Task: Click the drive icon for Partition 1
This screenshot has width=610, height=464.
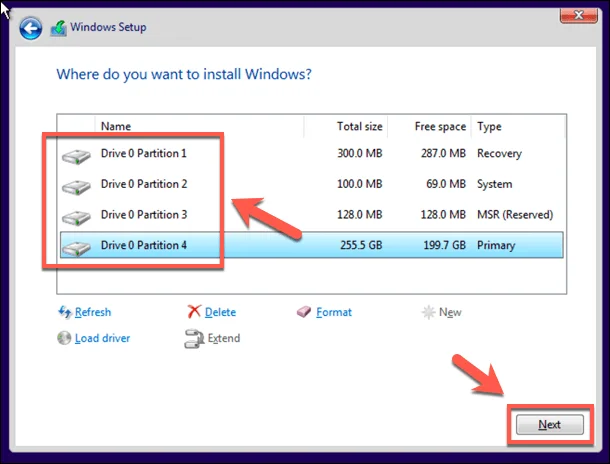Action: point(75,155)
